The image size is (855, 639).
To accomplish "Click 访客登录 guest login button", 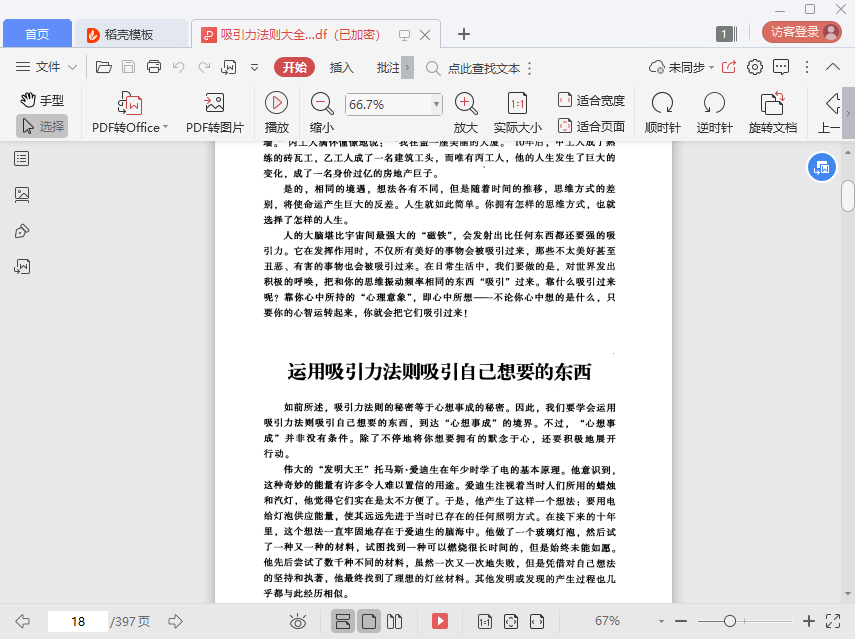I will coord(802,32).
